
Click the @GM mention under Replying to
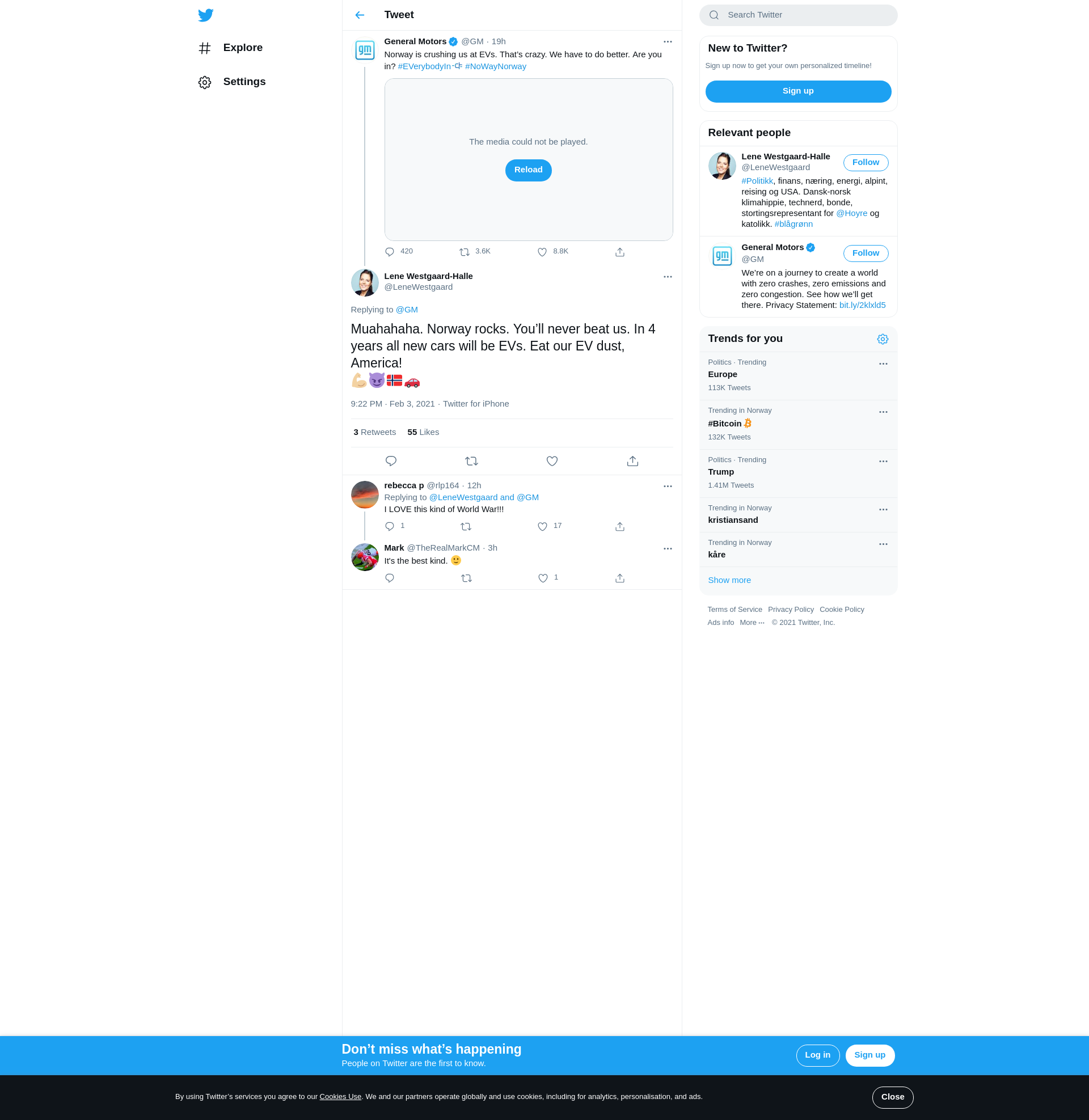point(407,310)
